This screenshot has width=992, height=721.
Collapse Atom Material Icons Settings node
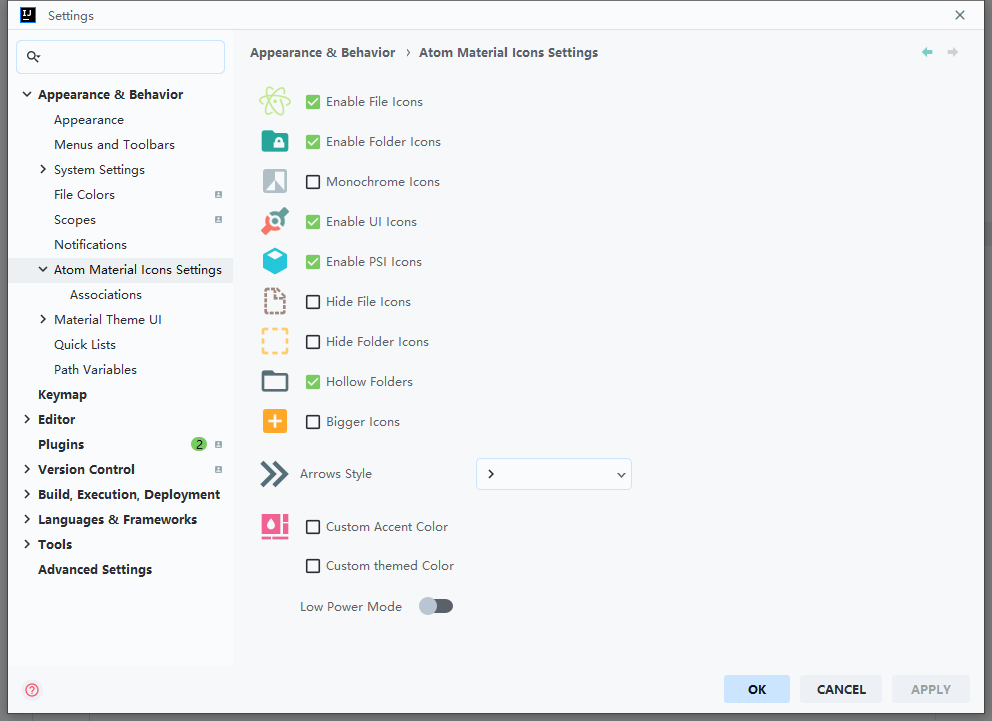point(42,269)
